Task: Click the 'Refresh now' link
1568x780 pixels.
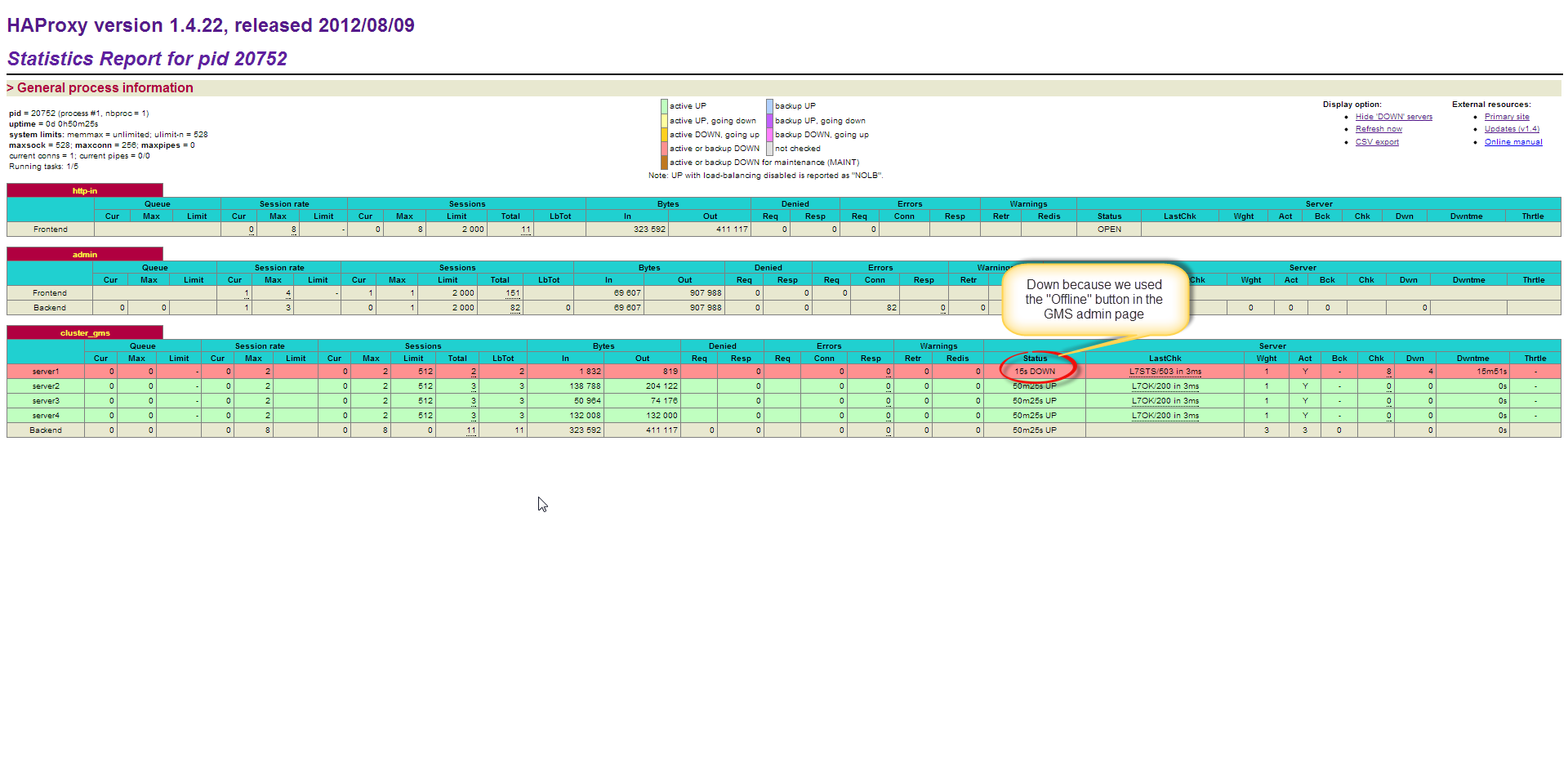Action: pyautogui.click(x=1379, y=129)
